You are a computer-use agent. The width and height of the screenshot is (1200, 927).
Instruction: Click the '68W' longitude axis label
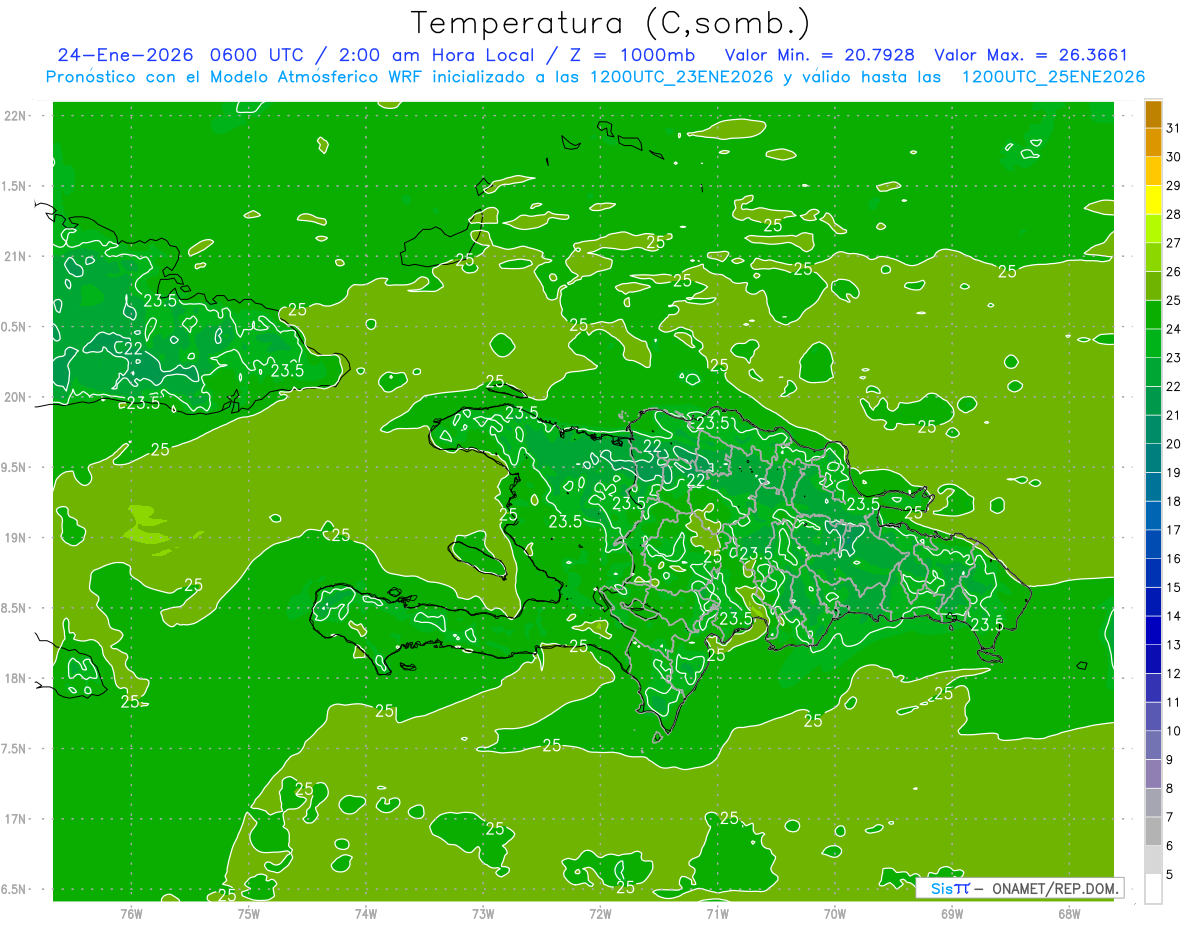1069,914
